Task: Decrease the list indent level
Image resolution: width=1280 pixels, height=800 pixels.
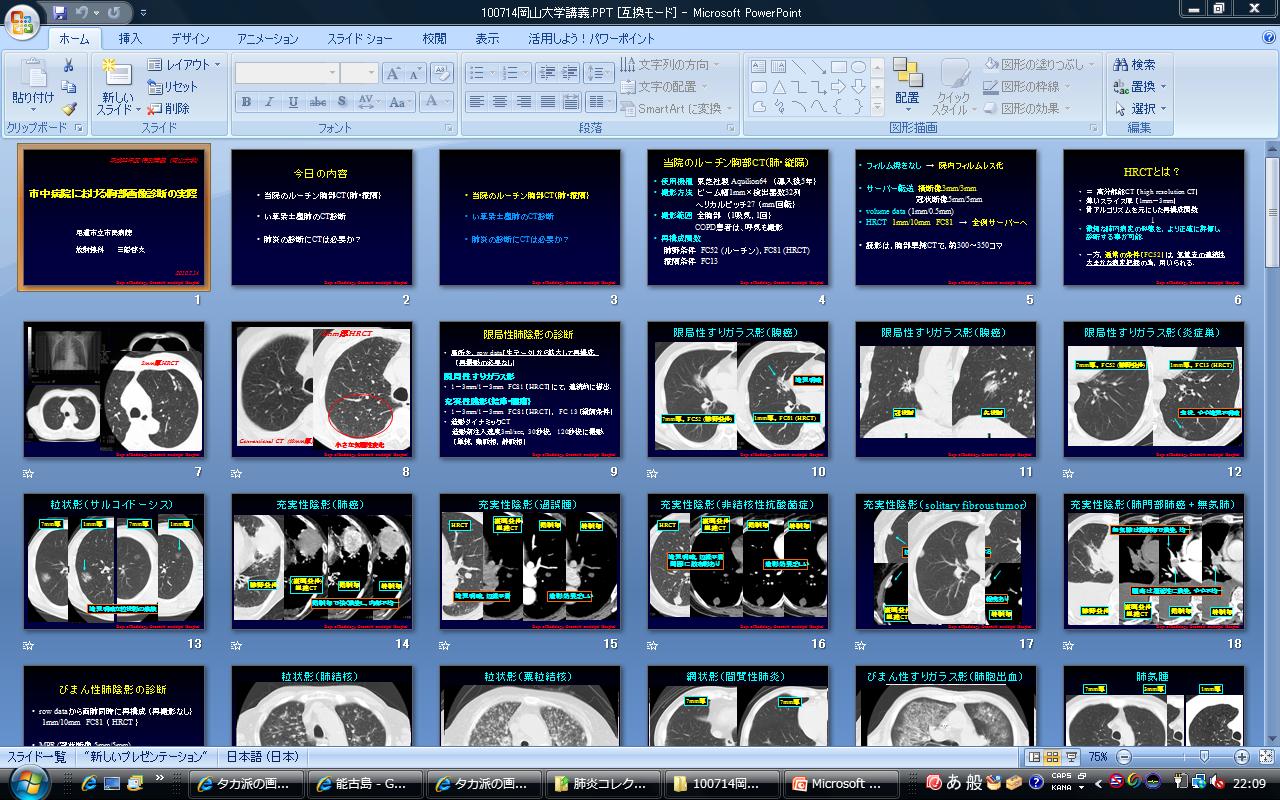Action: tap(546, 73)
